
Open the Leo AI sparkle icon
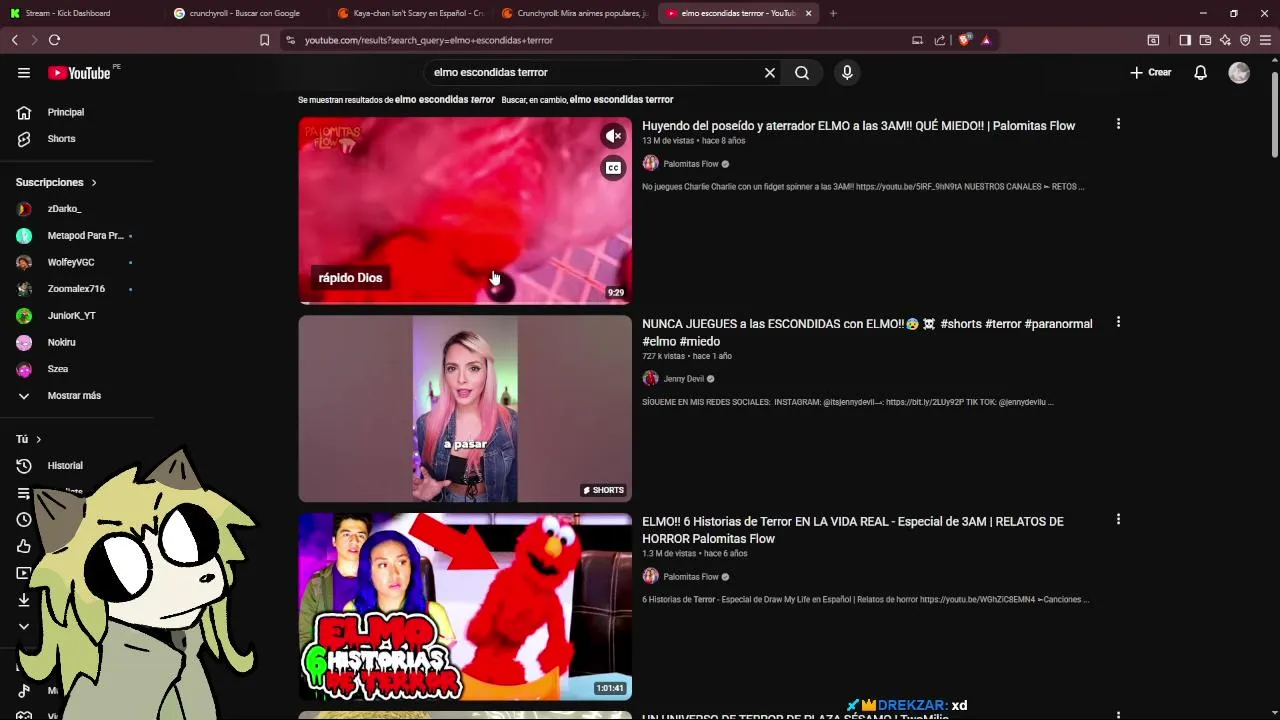[x=1225, y=40]
